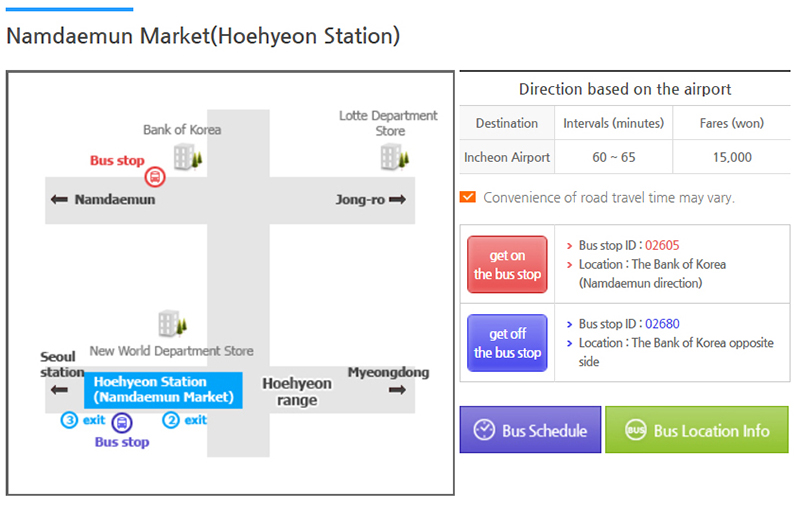Open the Bus Schedule button
The height and width of the screenshot is (510, 800).
coord(530,430)
